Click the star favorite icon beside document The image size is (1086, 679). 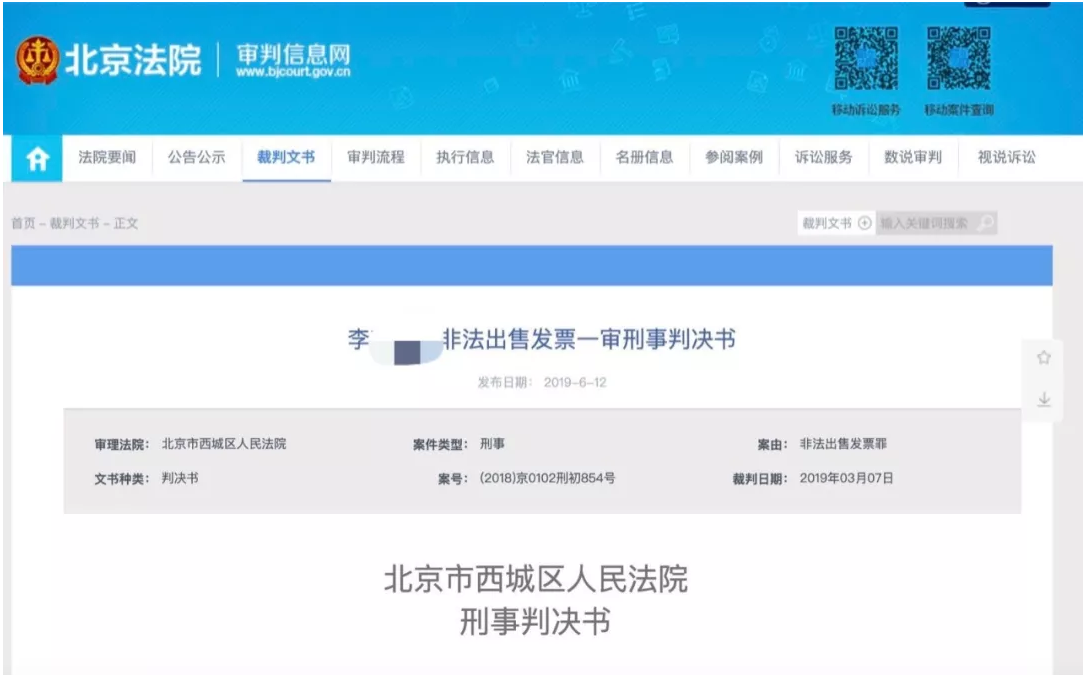tap(1044, 358)
